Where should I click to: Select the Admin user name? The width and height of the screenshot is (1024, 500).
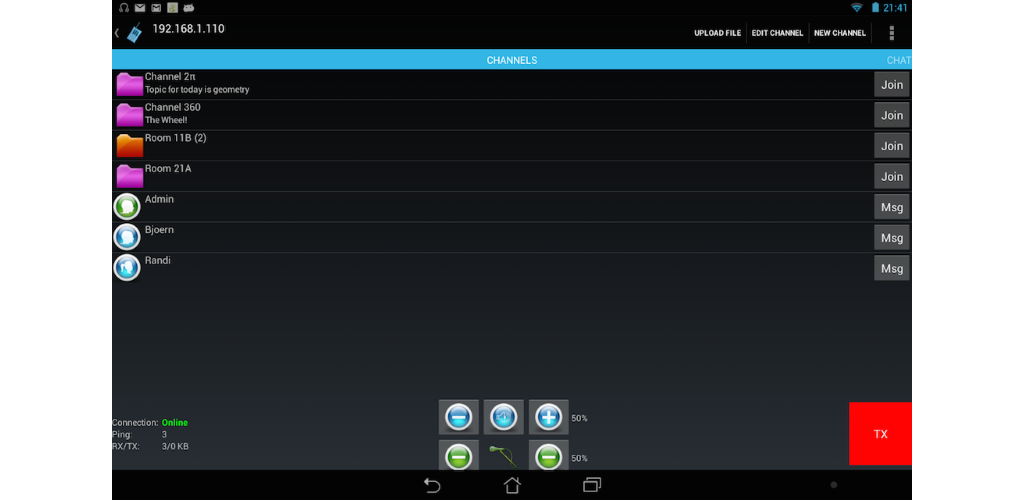pyautogui.click(x=159, y=199)
